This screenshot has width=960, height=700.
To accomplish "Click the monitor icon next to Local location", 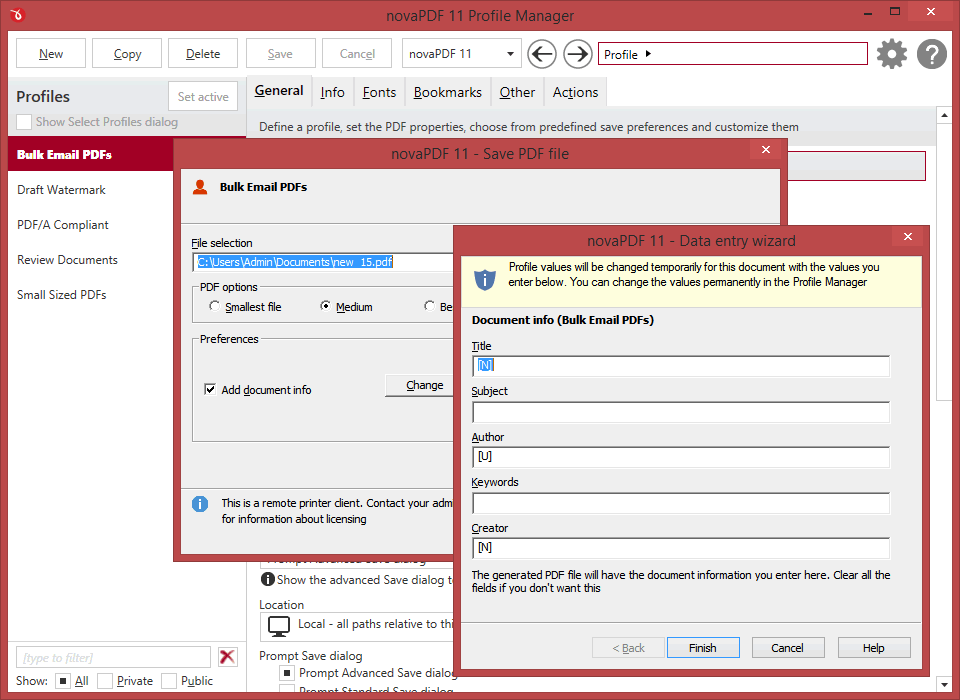I will tap(279, 627).
